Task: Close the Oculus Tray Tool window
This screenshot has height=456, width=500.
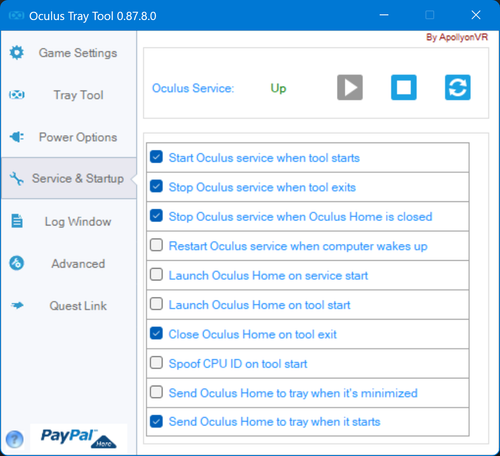Action: (x=476, y=15)
